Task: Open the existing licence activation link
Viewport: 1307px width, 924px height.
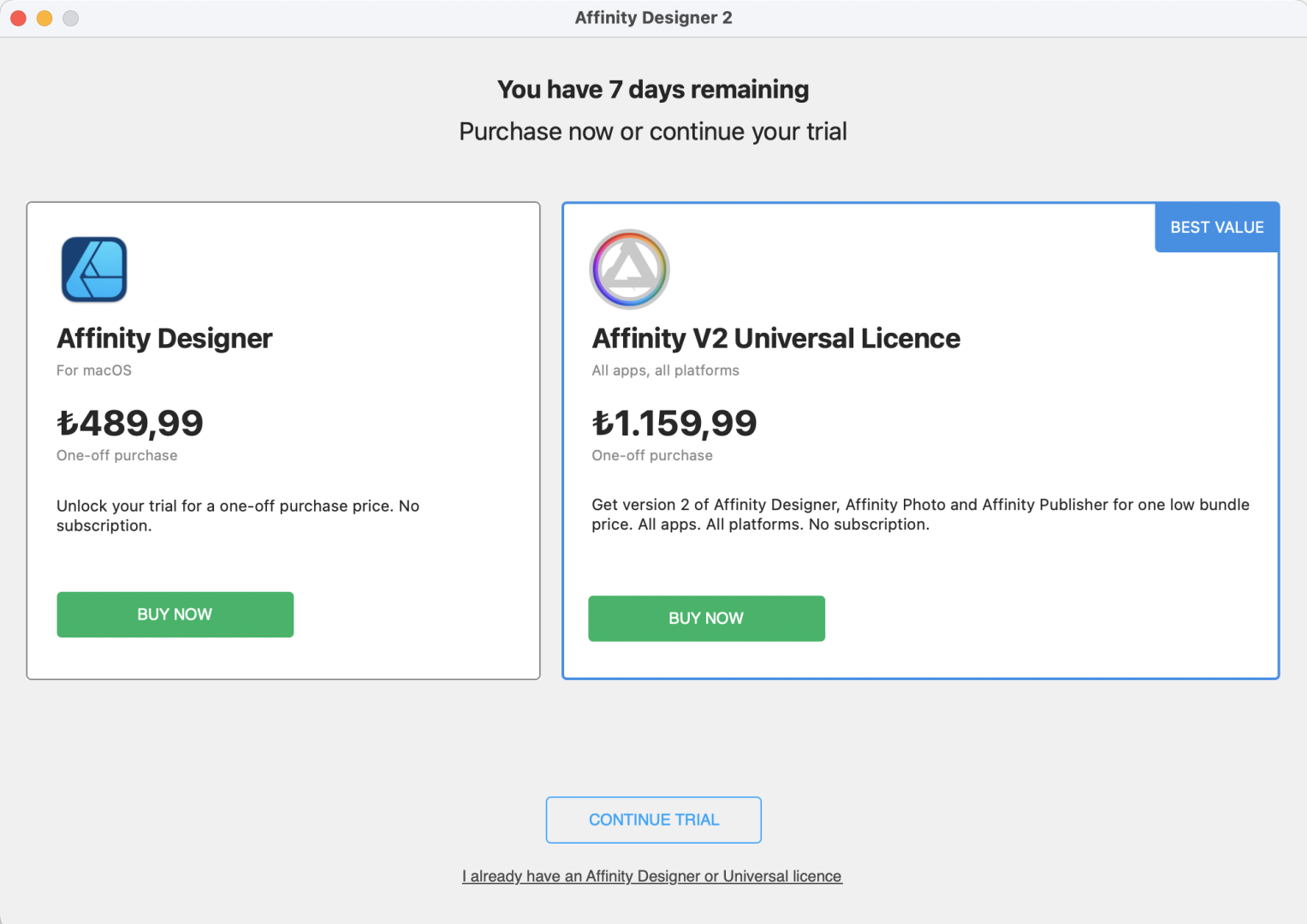Action: 652,875
